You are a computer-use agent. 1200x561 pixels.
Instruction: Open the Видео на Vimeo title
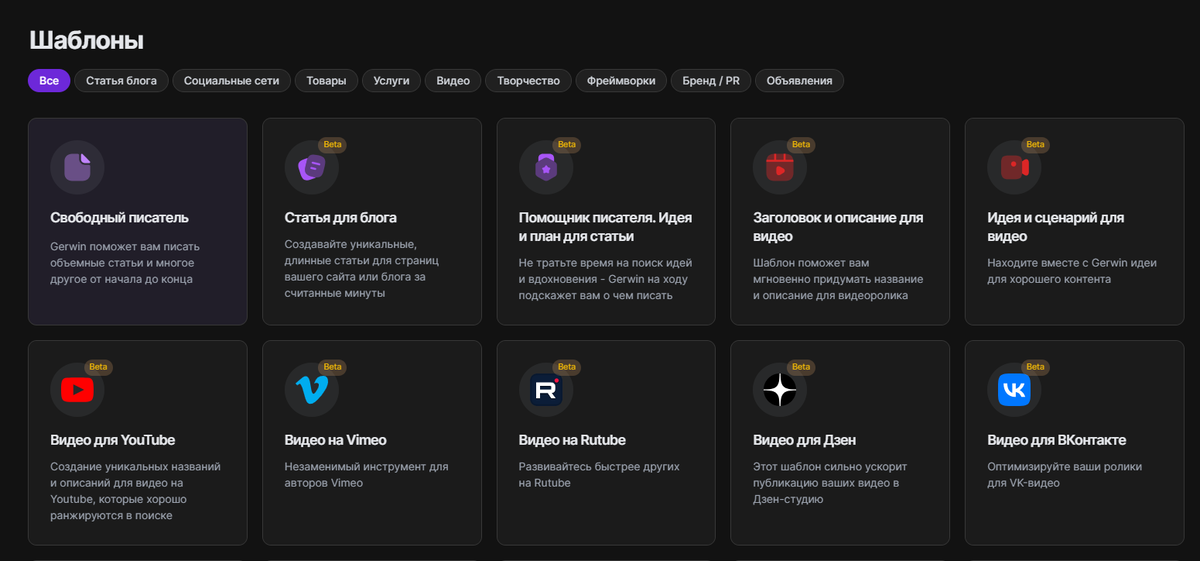tap(335, 440)
